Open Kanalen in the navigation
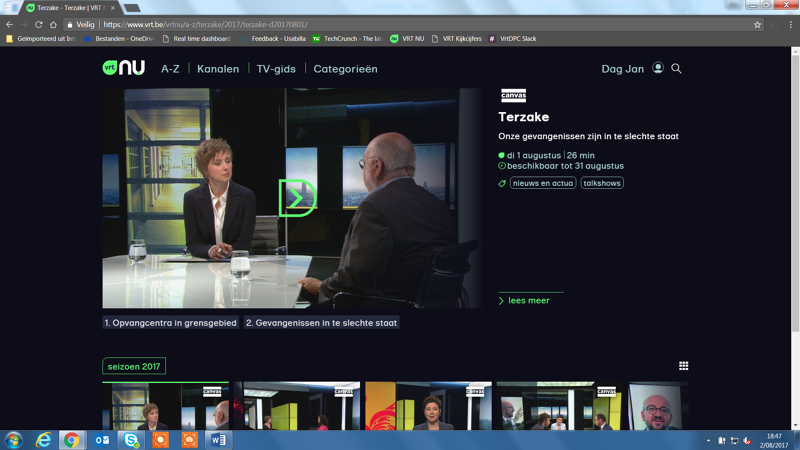Image resolution: width=800 pixels, height=450 pixels. [218, 69]
